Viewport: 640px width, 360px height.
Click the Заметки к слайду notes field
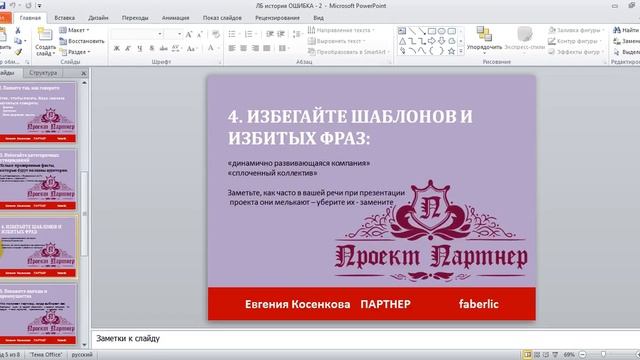[365, 338]
